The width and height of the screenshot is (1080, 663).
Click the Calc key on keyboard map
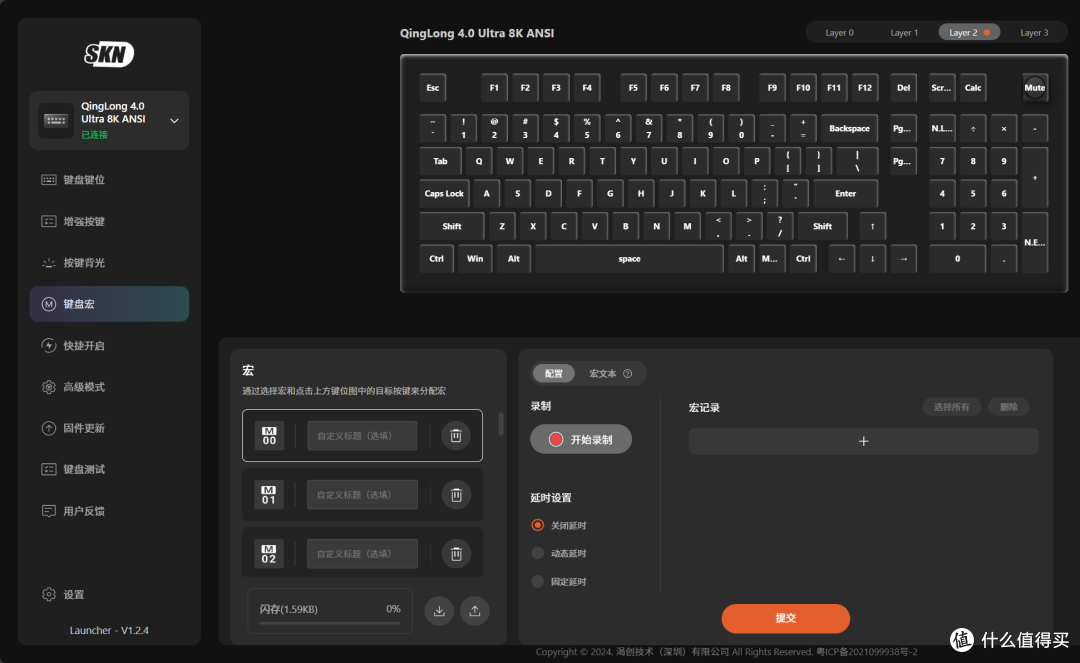[x=973, y=87]
